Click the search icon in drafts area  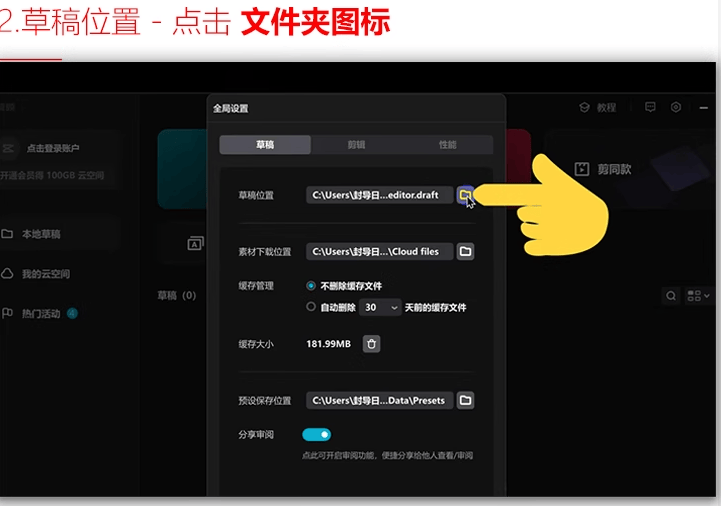point(671,296)
